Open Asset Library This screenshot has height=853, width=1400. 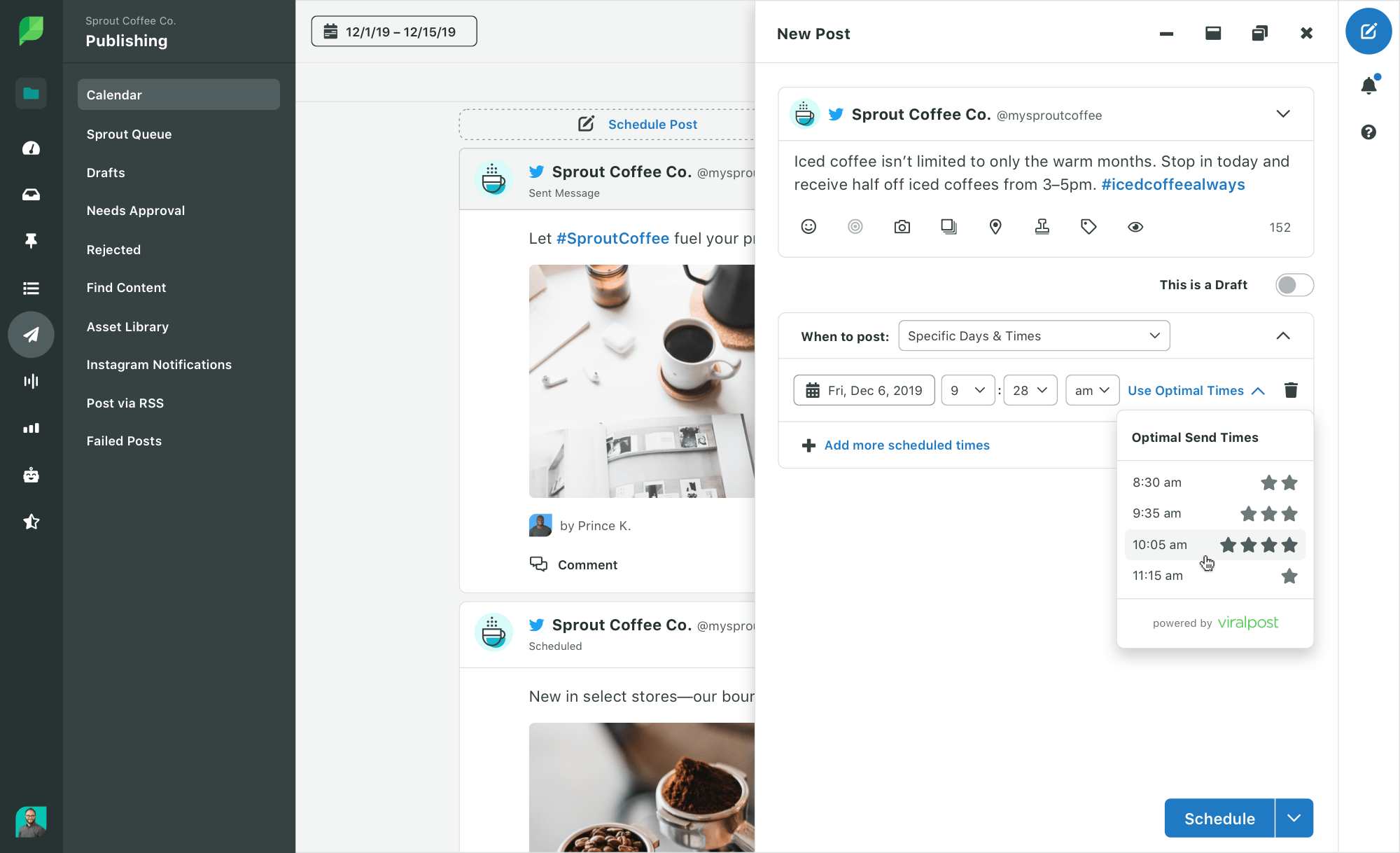(127, 326)
